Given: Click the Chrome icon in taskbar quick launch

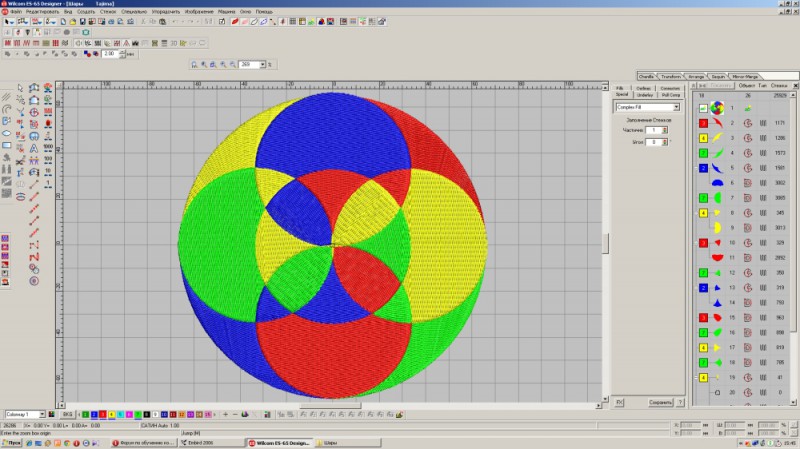Looking at the screenshot, I should (x=67, y=443).
